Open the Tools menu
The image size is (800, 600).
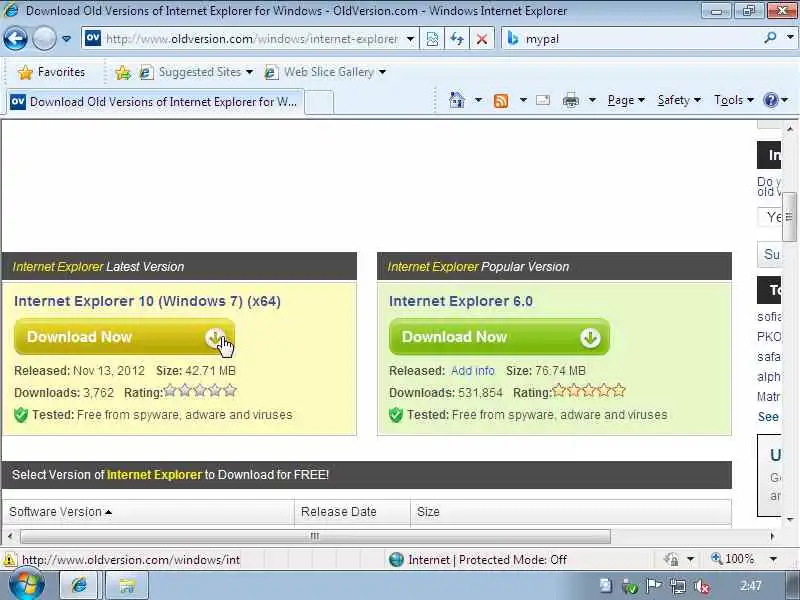pyautogui.click(x=734, y=100)
